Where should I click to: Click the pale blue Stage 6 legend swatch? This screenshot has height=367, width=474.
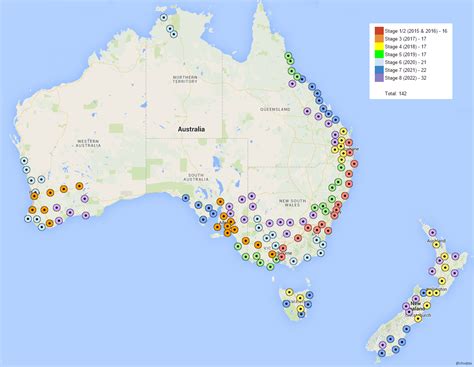point(379,62)
